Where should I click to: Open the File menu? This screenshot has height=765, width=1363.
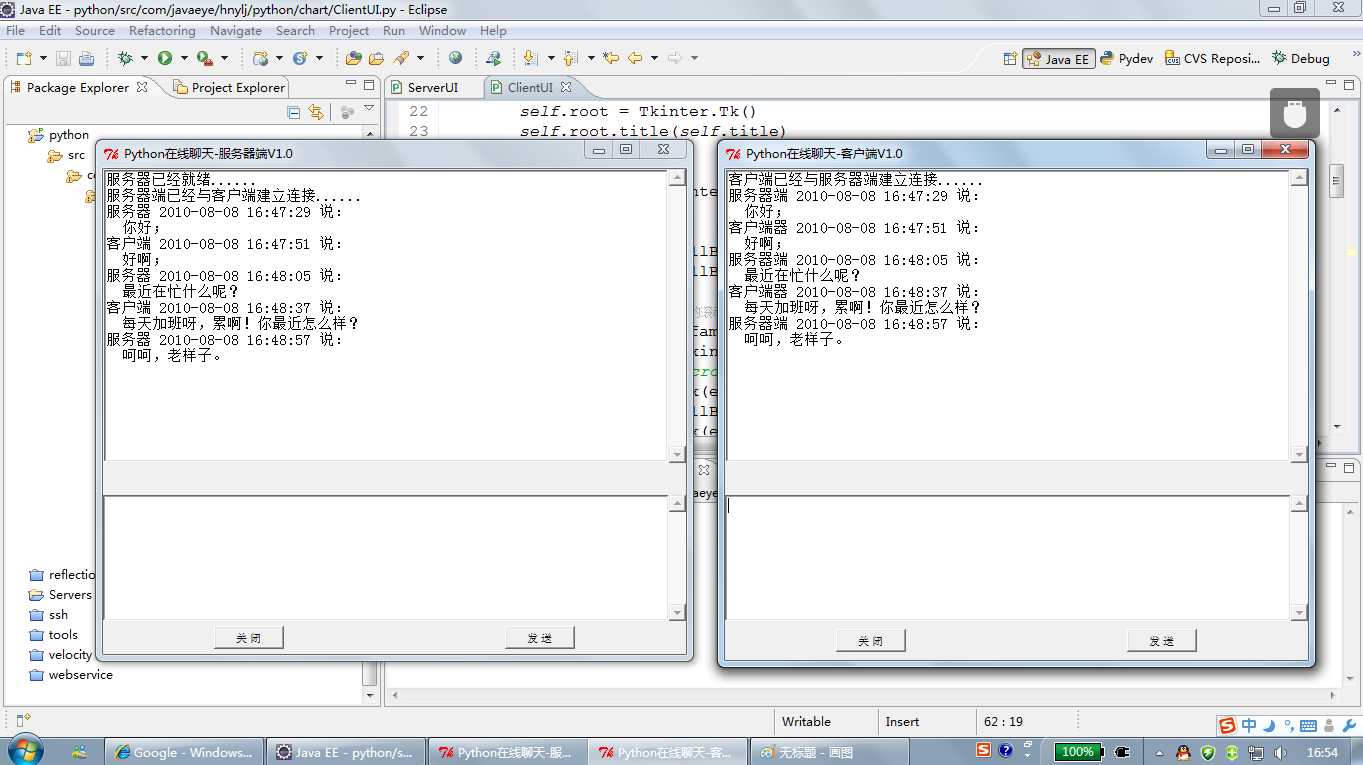(16, 31)
